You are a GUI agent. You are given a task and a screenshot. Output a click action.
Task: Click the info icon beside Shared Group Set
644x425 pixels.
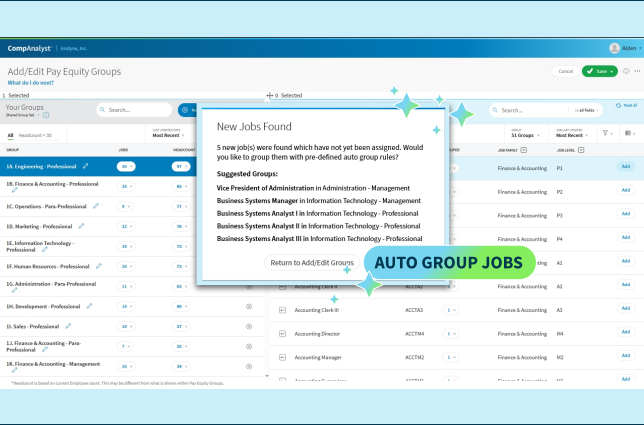(46, 115)
